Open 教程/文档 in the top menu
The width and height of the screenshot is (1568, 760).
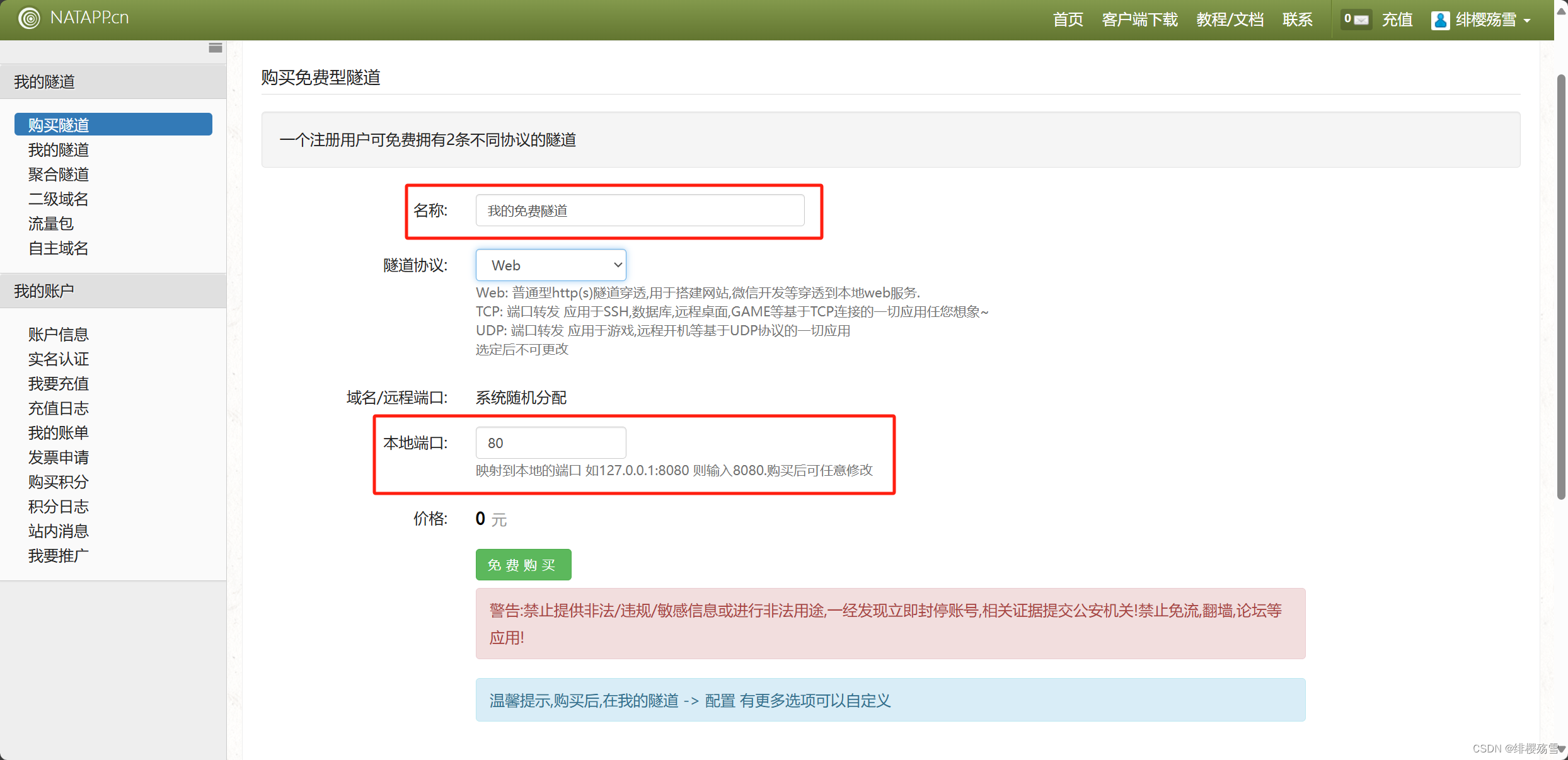[x=1230, y=20]
